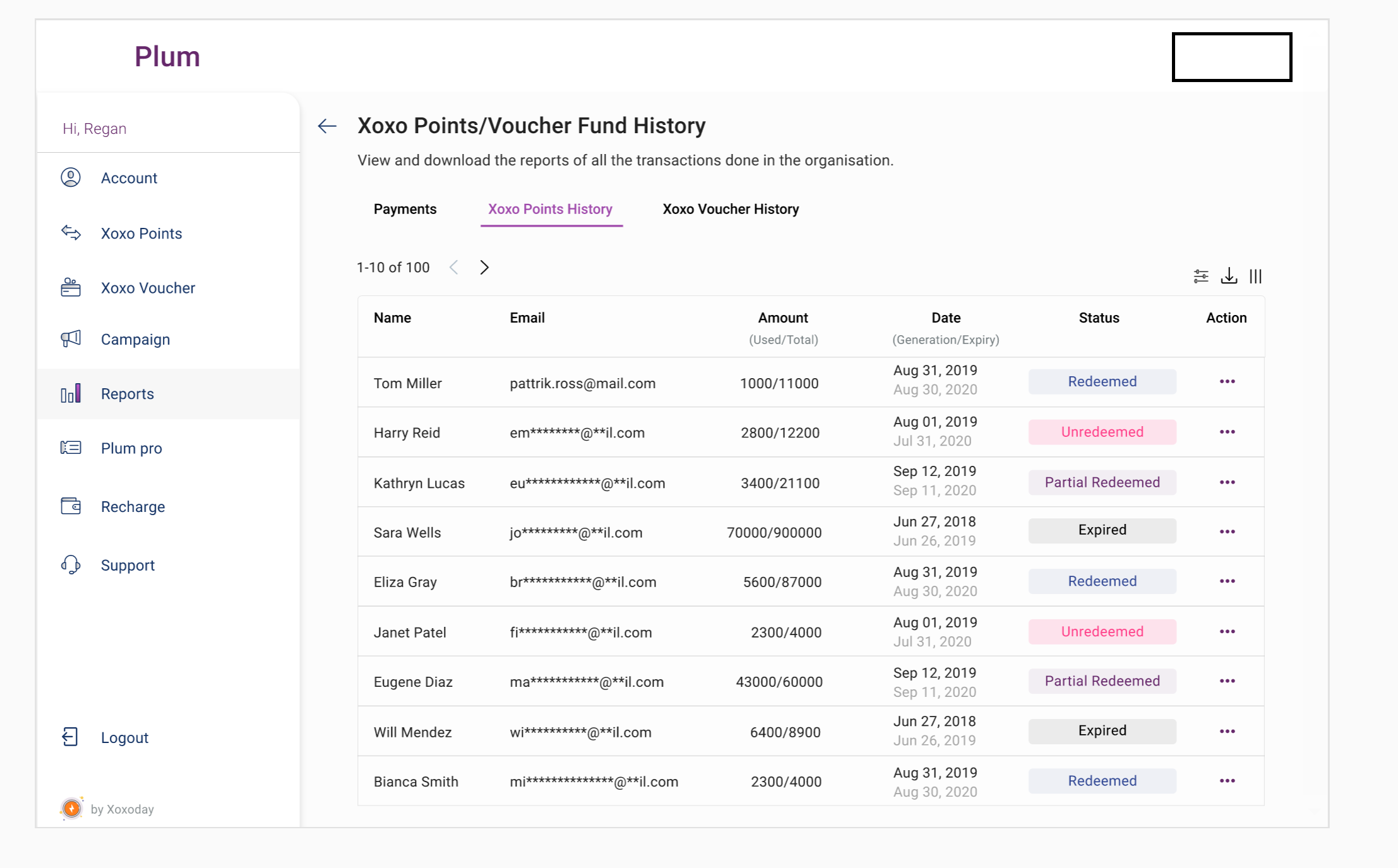Click the Campaign megaphone icon
The height and width of the screenshot is (868, 1398).
(x=71, y=339)
